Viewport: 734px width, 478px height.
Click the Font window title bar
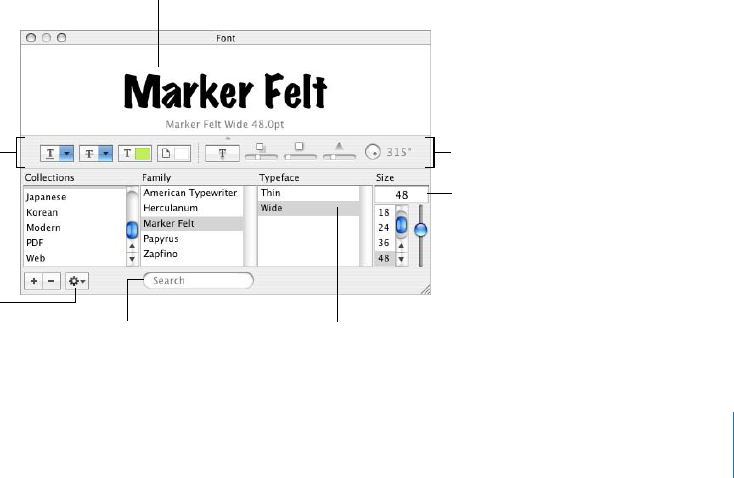(226, 38)
